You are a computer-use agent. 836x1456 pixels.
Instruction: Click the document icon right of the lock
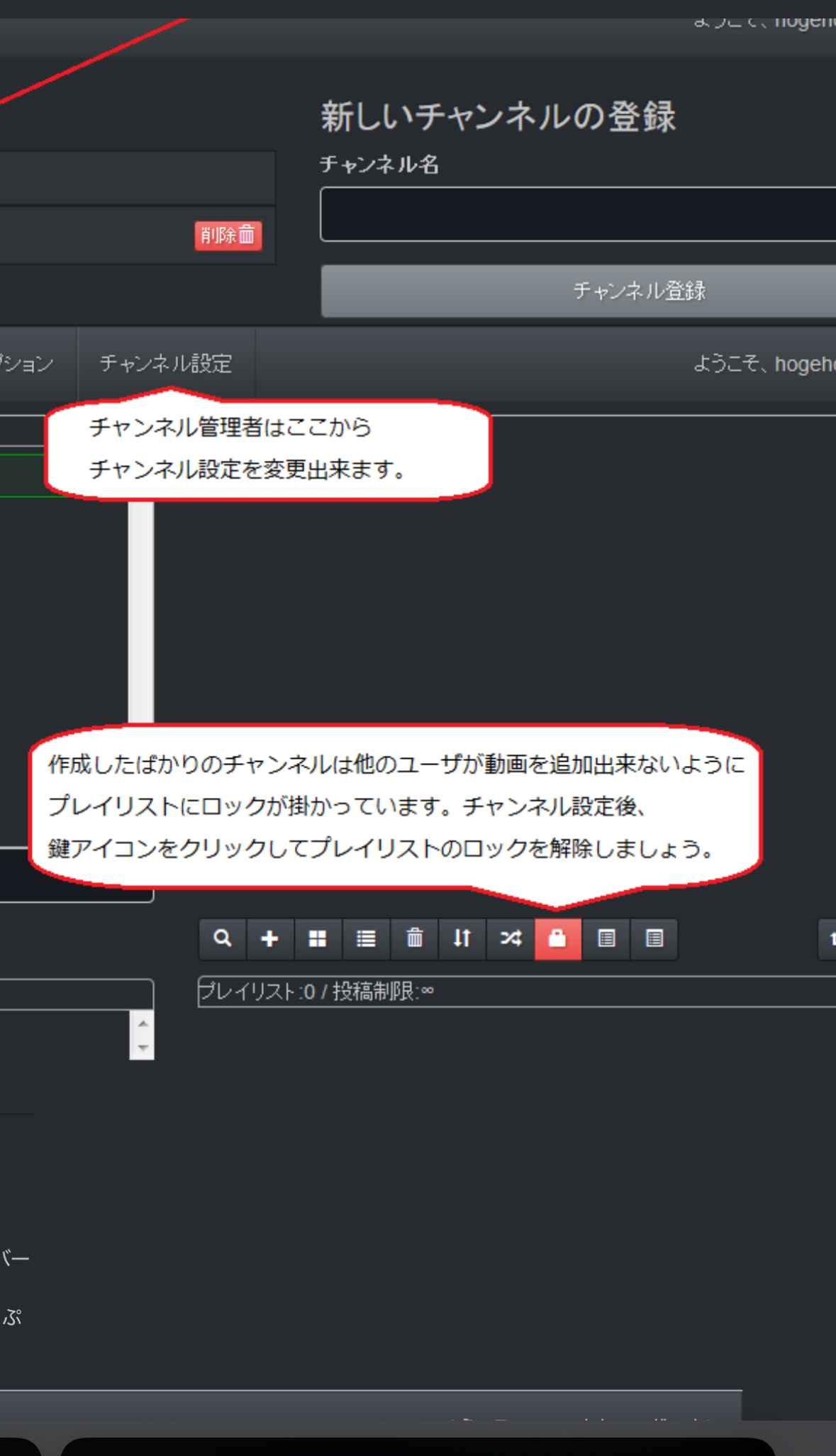click(606, 939)
